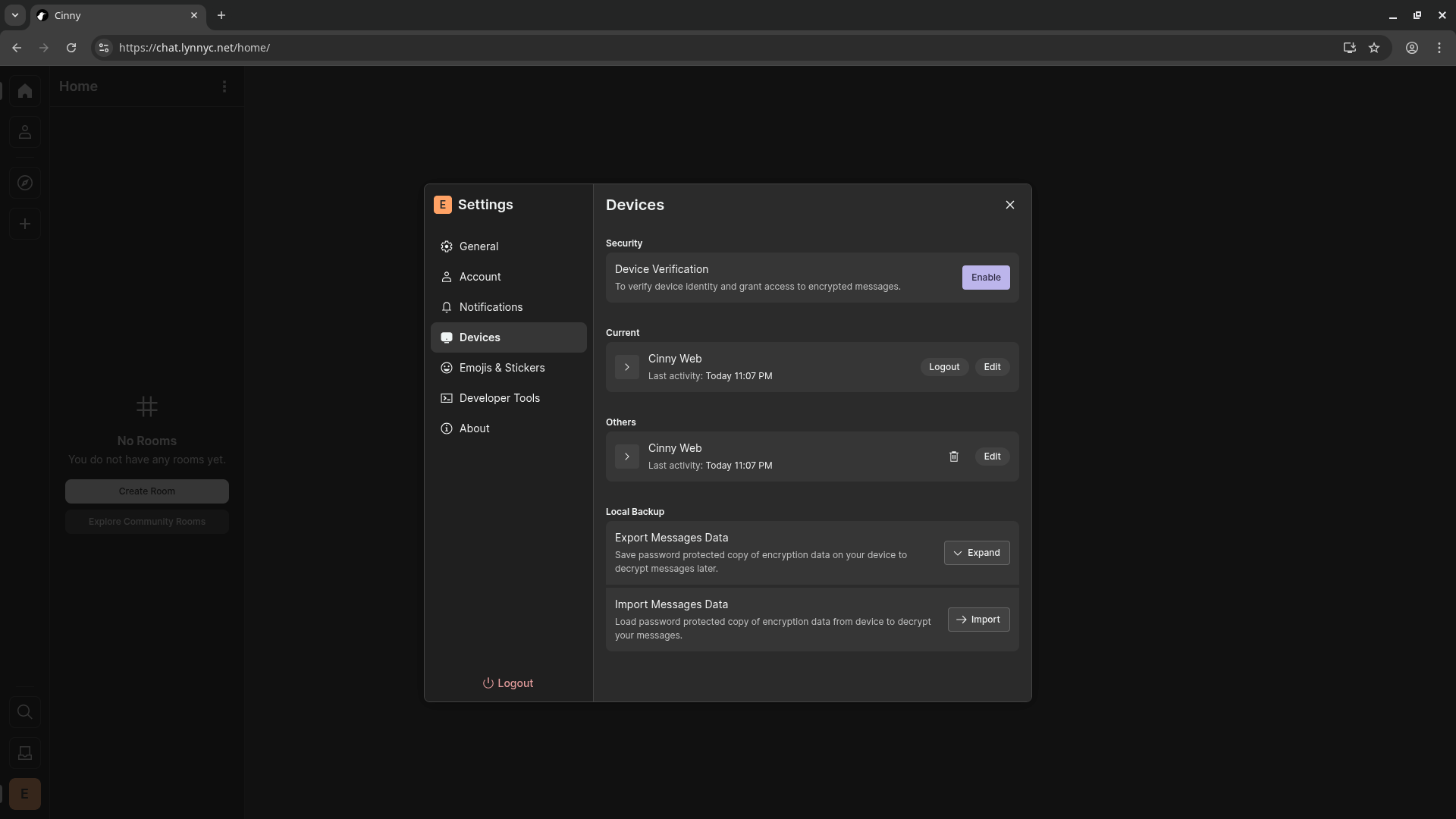The height and width of the screenshot is (819, 1456).
Task: Go forward in browser history
Action: pos(44,48)
